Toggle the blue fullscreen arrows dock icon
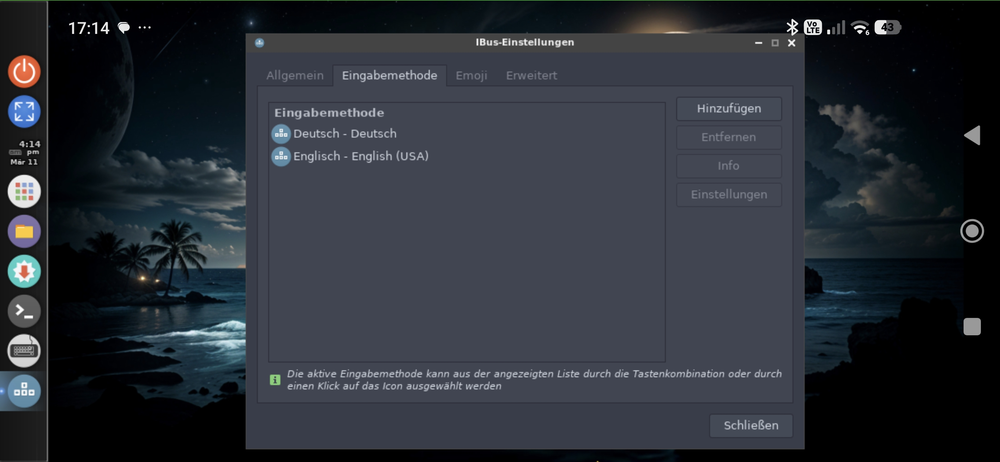 (24, 112)
